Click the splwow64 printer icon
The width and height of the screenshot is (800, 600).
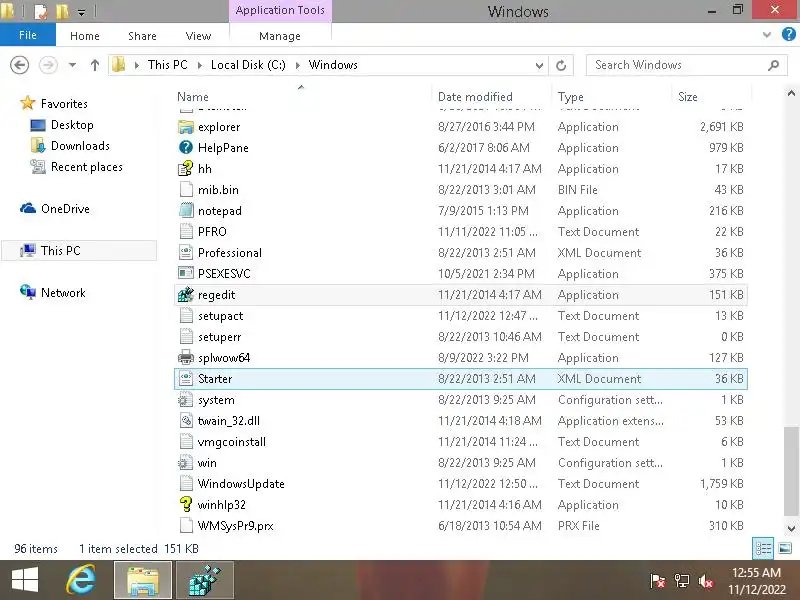click(x=186, y=357)
